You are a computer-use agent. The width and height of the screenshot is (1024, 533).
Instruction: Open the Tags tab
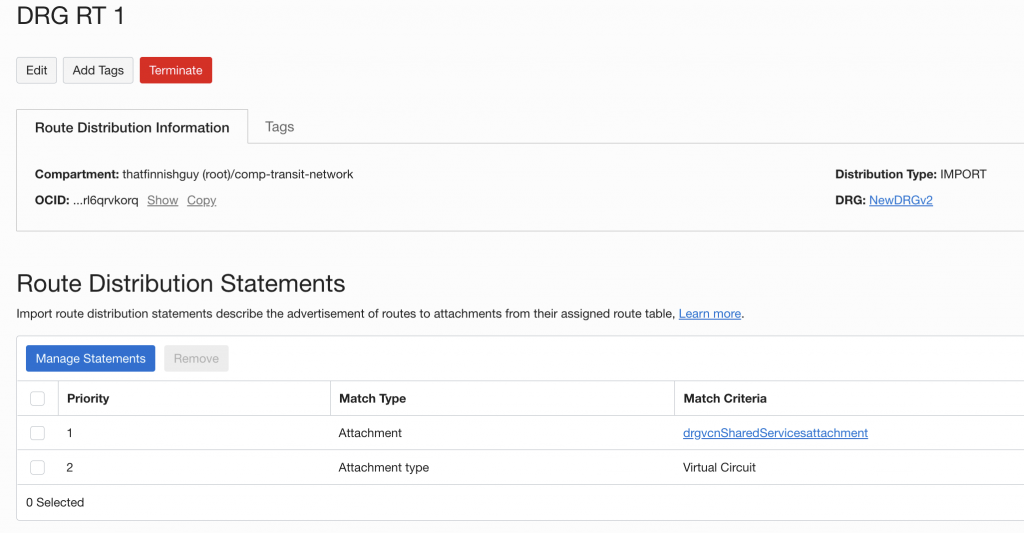coord(280,127)
